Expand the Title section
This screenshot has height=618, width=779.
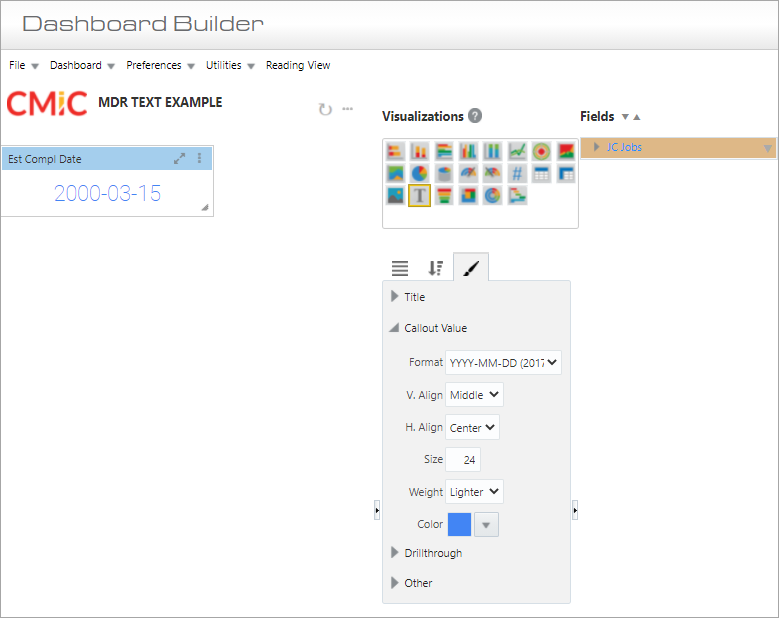pos(394,297)
